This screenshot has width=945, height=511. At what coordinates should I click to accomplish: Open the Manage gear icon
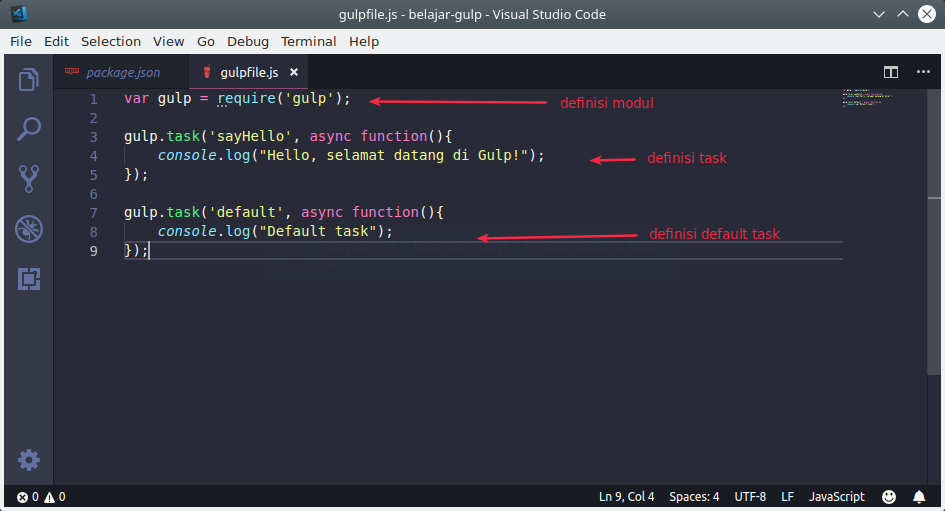[28, 460]
